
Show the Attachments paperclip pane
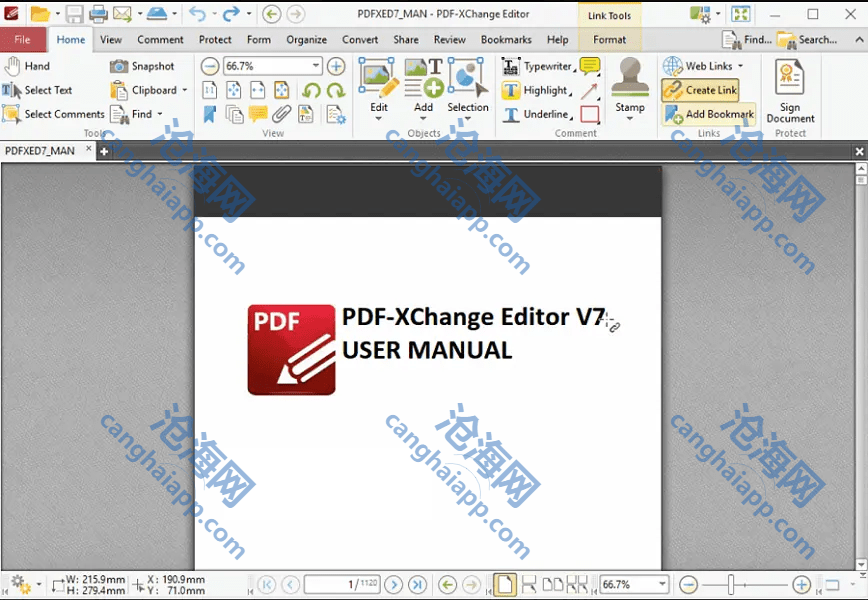coord(282,115)
